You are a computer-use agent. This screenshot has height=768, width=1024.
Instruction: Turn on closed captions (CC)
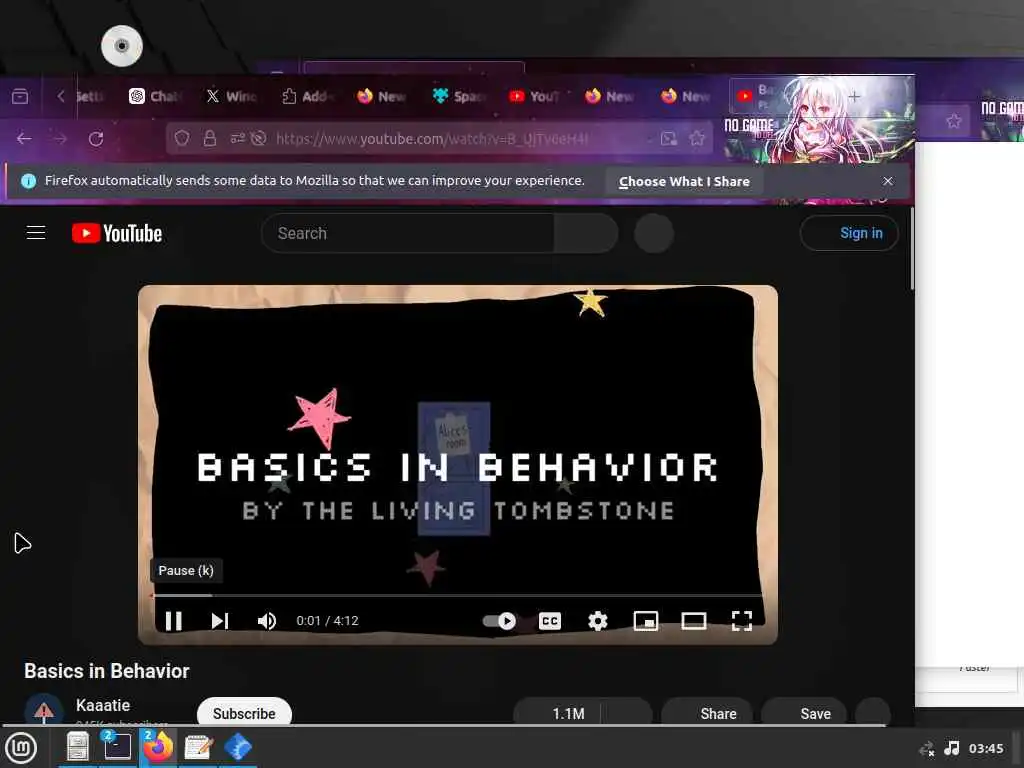tap(550, 620)
